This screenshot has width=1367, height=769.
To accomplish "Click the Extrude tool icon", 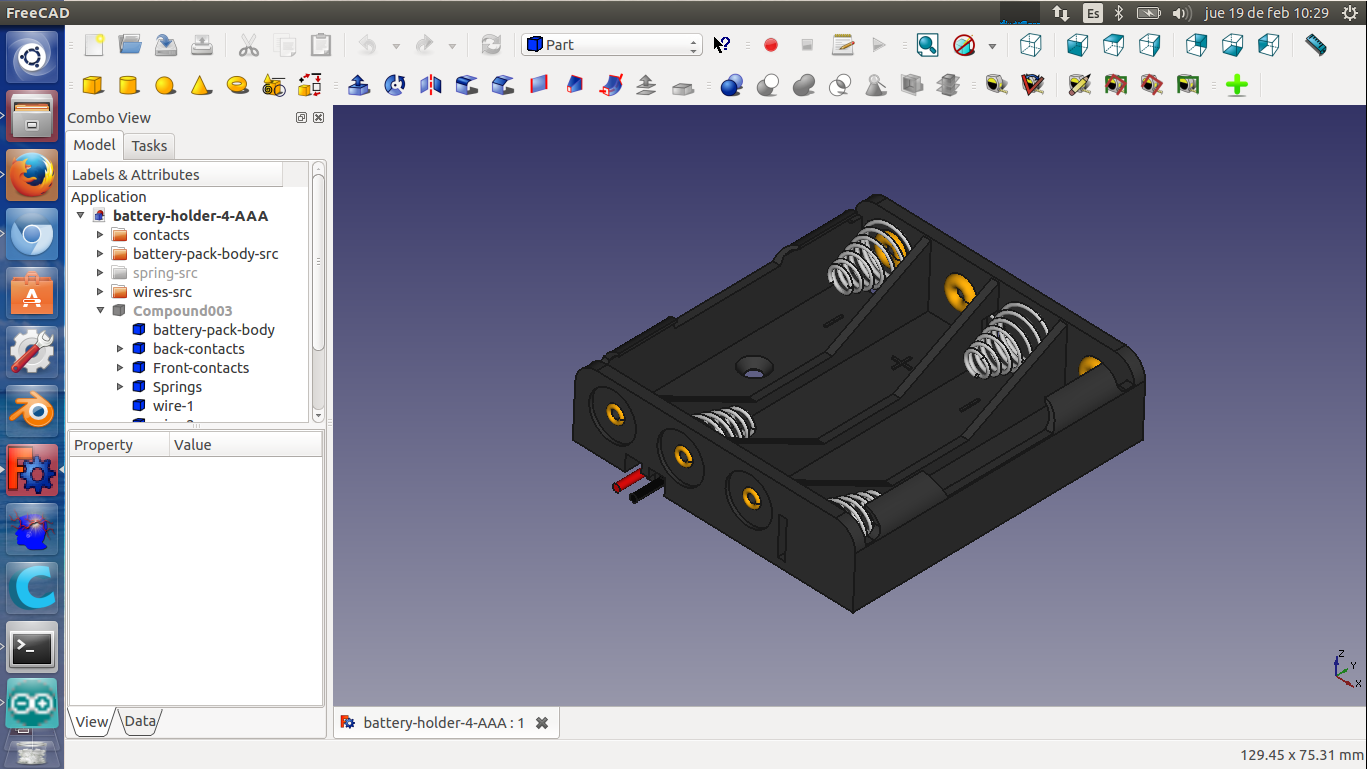I will [359, 85].
